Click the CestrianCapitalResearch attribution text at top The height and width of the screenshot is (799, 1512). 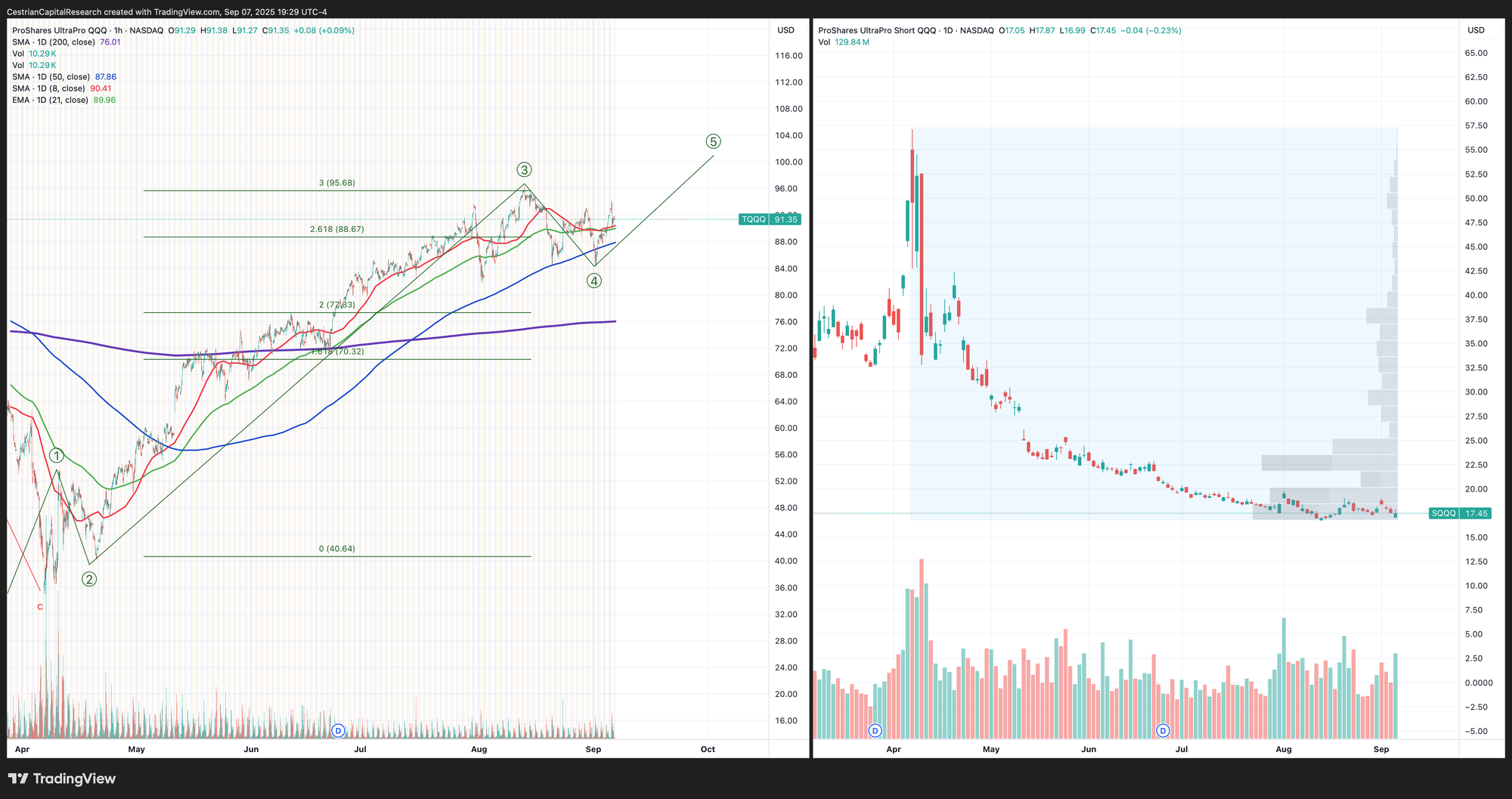pyautogui.click(x=167, y=12)
